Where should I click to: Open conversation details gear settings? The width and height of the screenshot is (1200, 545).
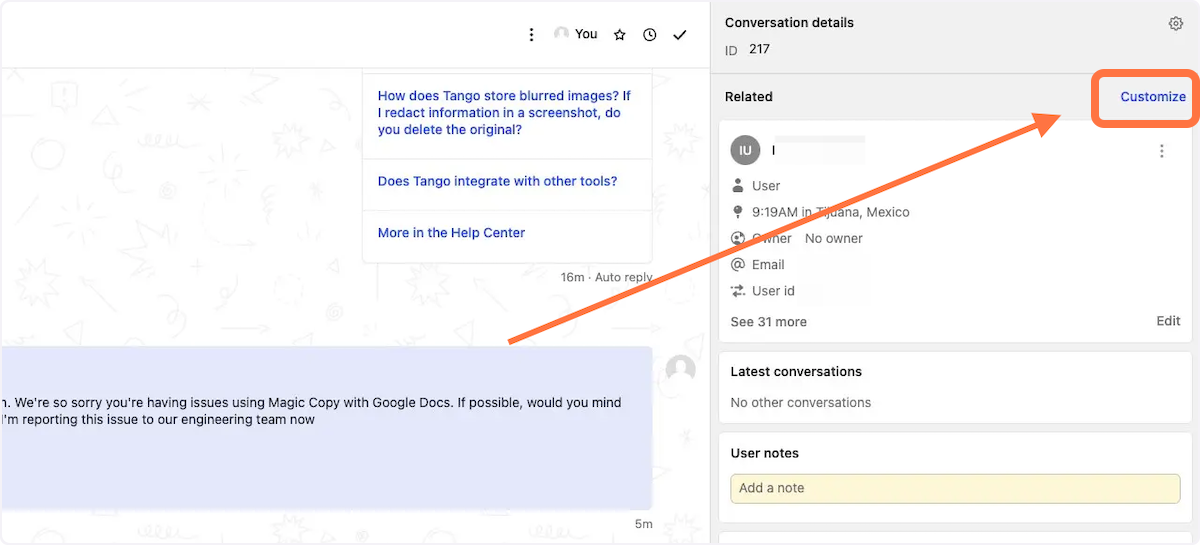coord(1176,24)
